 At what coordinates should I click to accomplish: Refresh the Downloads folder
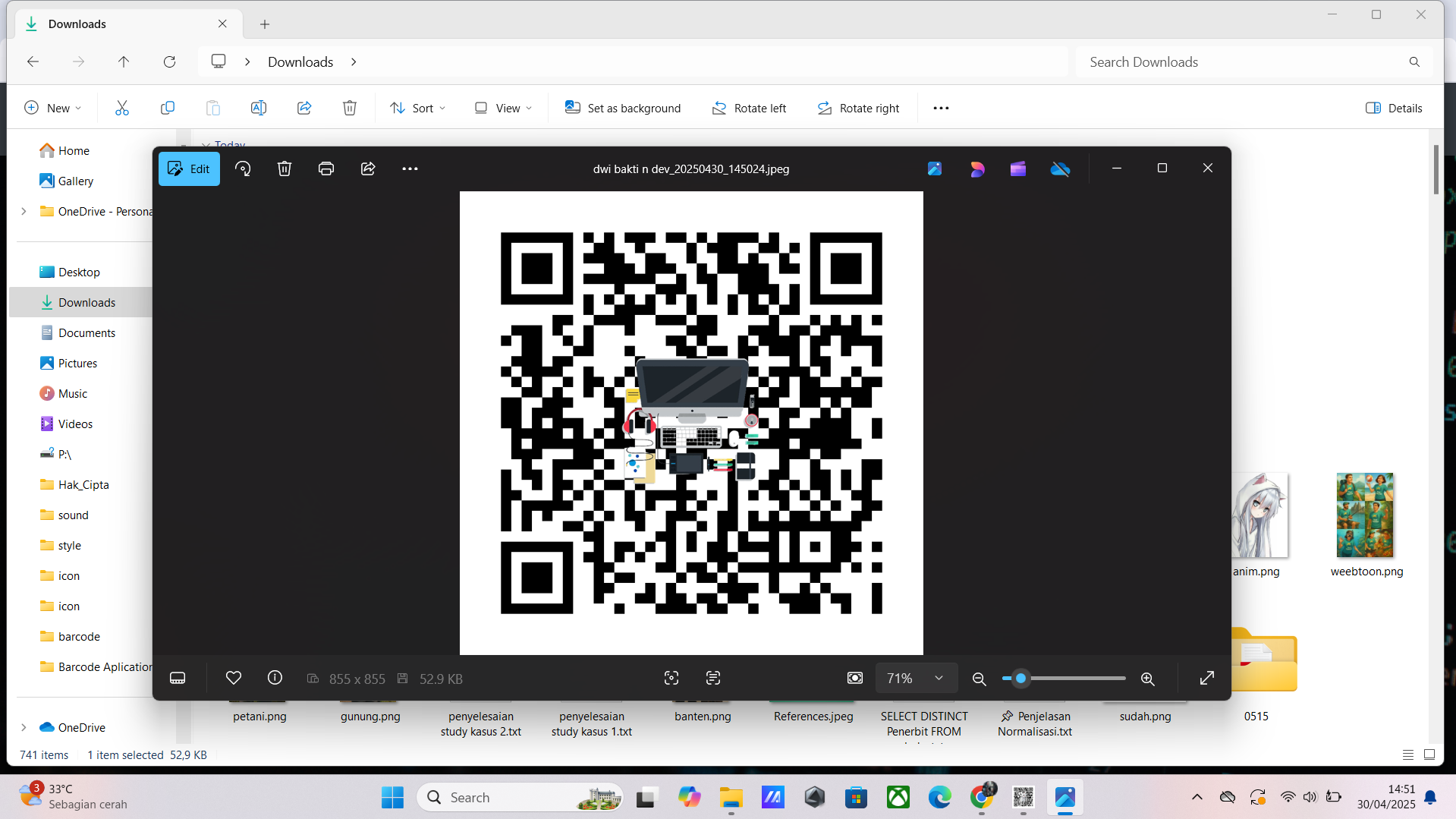pos(169,61)
